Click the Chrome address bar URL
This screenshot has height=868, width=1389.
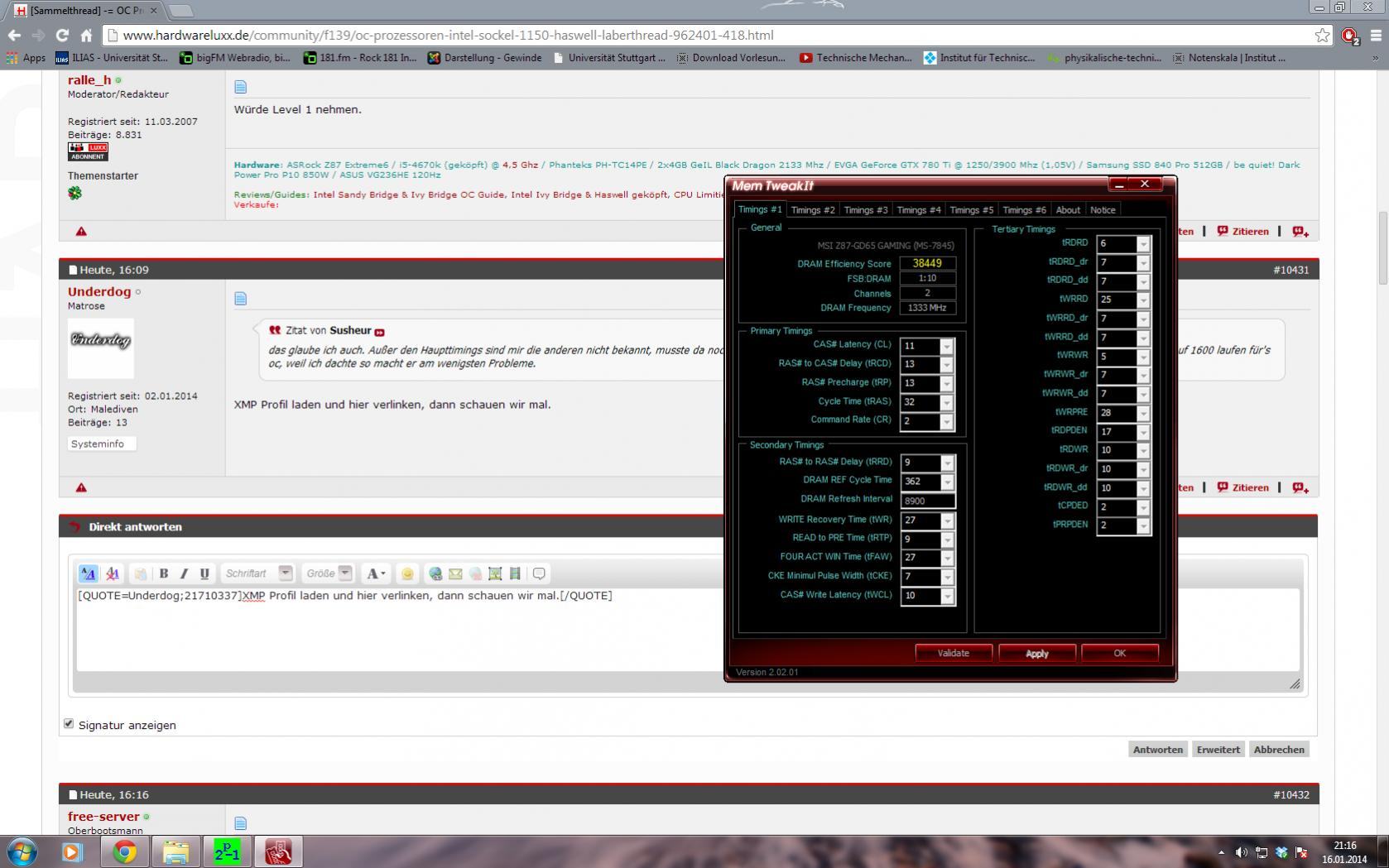[448, 35]
